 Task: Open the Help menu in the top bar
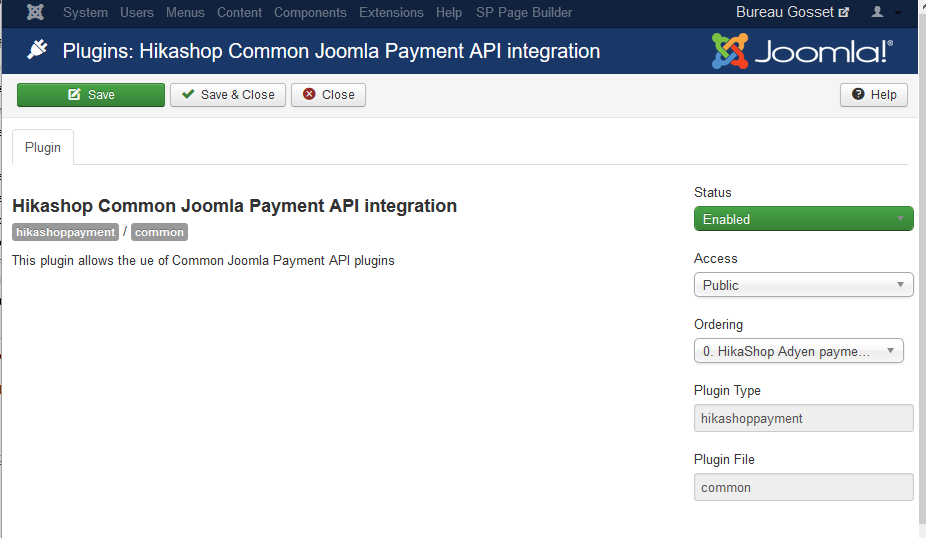(x=449, y=12)
